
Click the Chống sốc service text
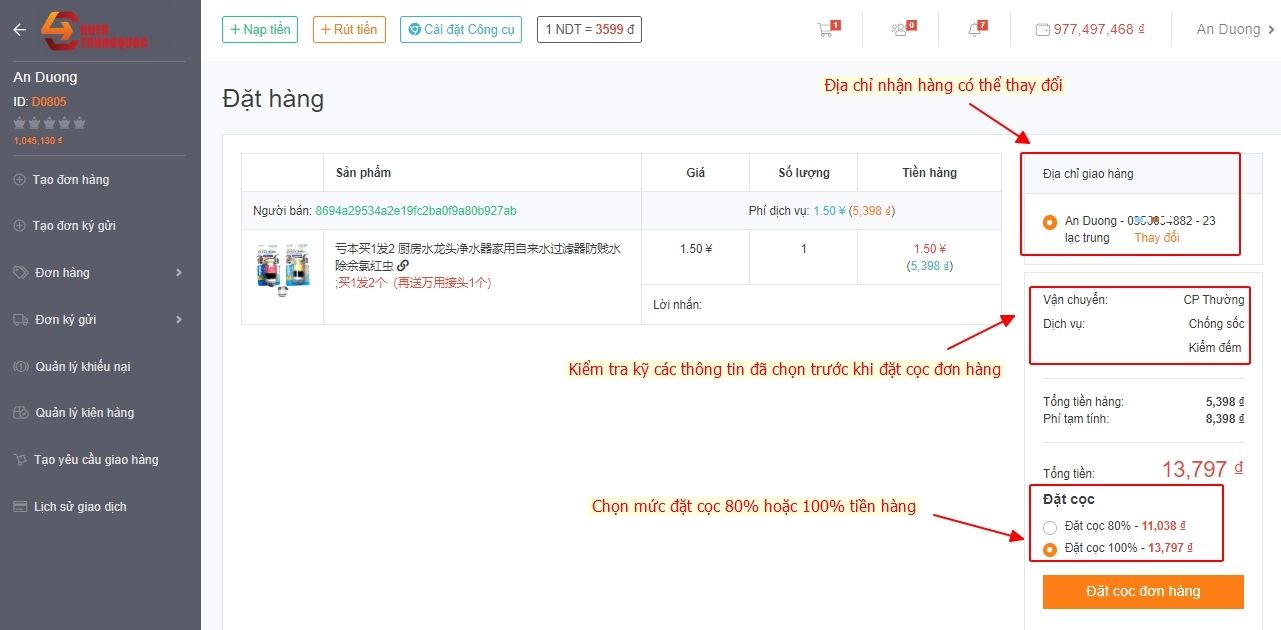(1217, 324)
